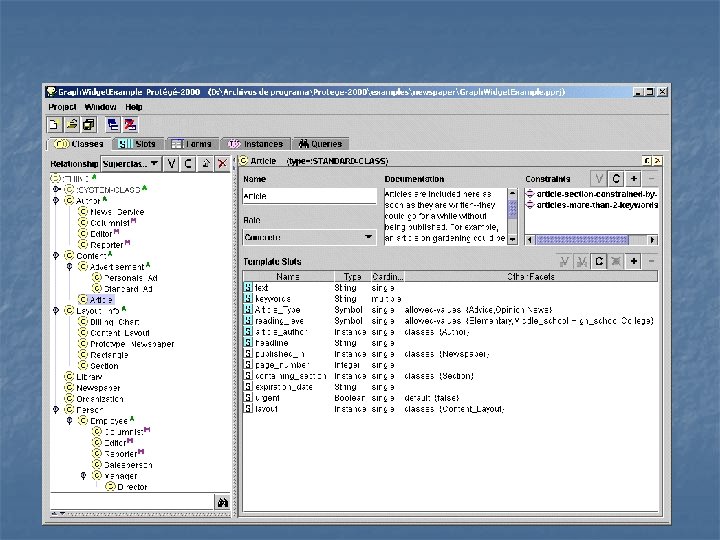Click the Save Project toolbar icon
Screen dimensions: 720x540
[x=88, y=125]
